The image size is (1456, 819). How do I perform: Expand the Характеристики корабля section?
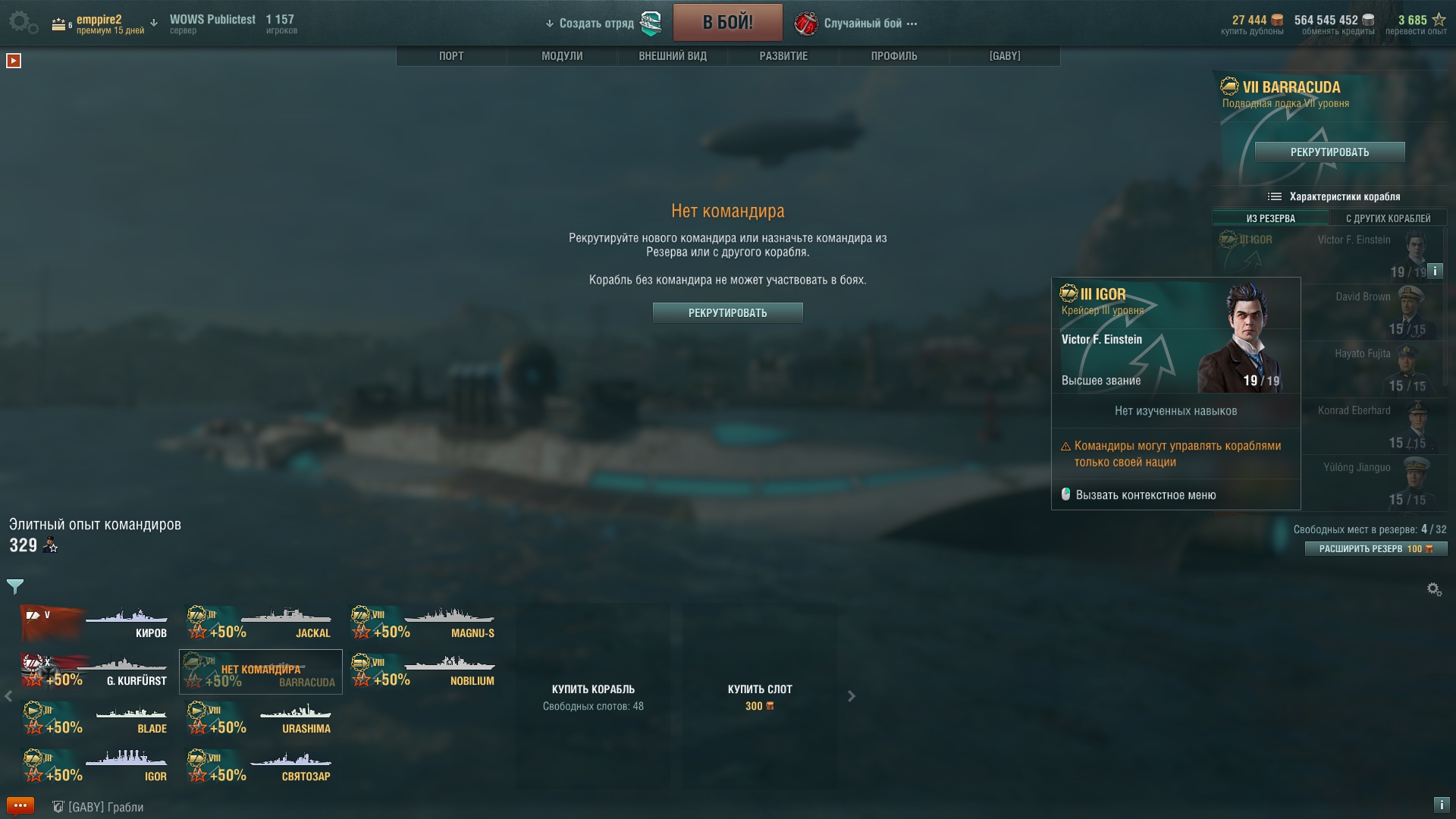(1334, 196)
